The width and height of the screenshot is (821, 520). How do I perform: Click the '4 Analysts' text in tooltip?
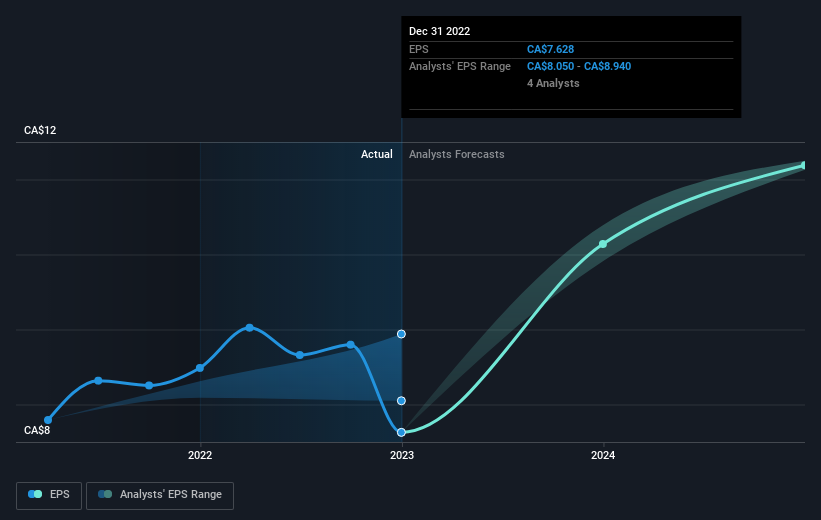pyautogui.click(x=553, y=83)
